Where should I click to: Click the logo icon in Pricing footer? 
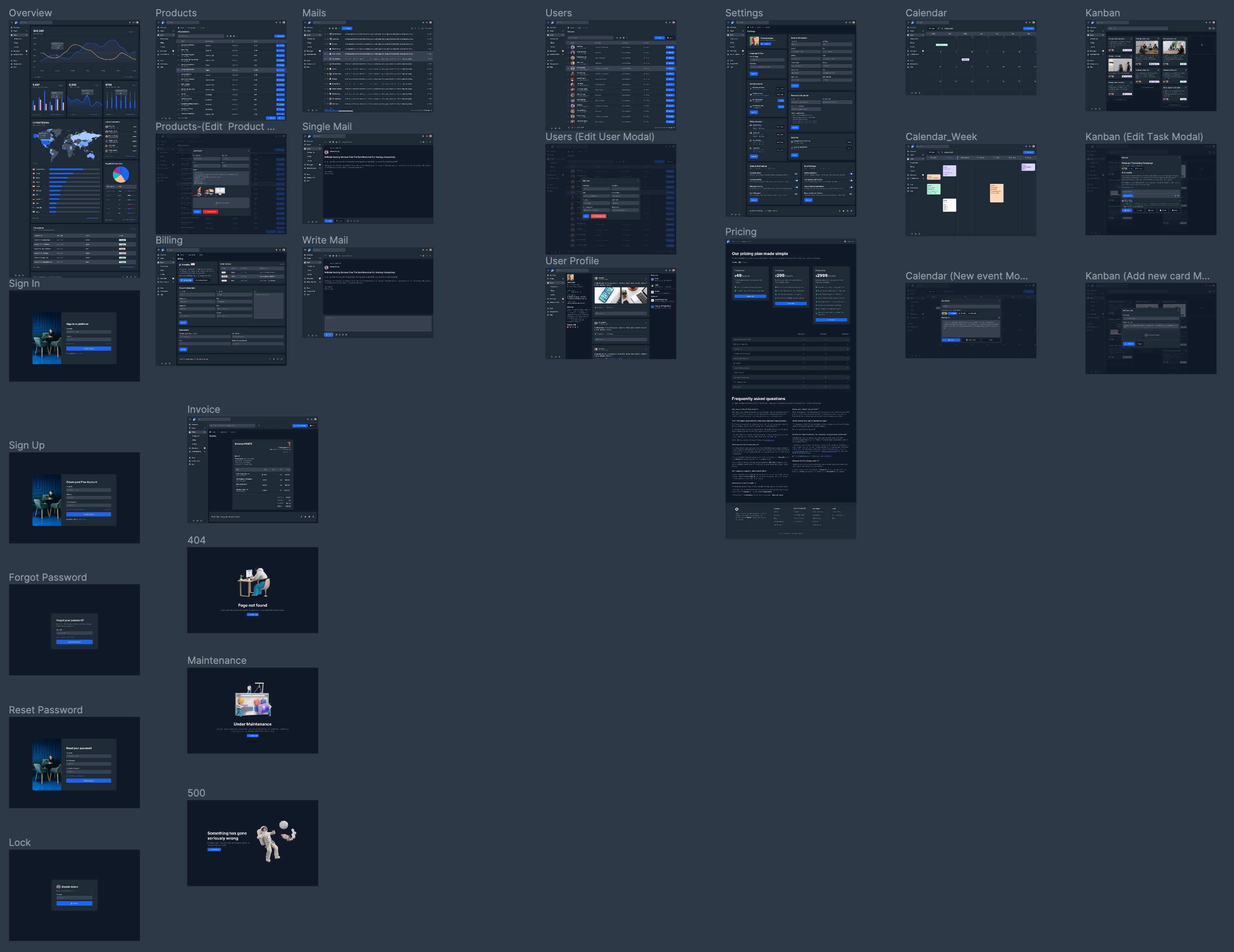click(736, 509)
